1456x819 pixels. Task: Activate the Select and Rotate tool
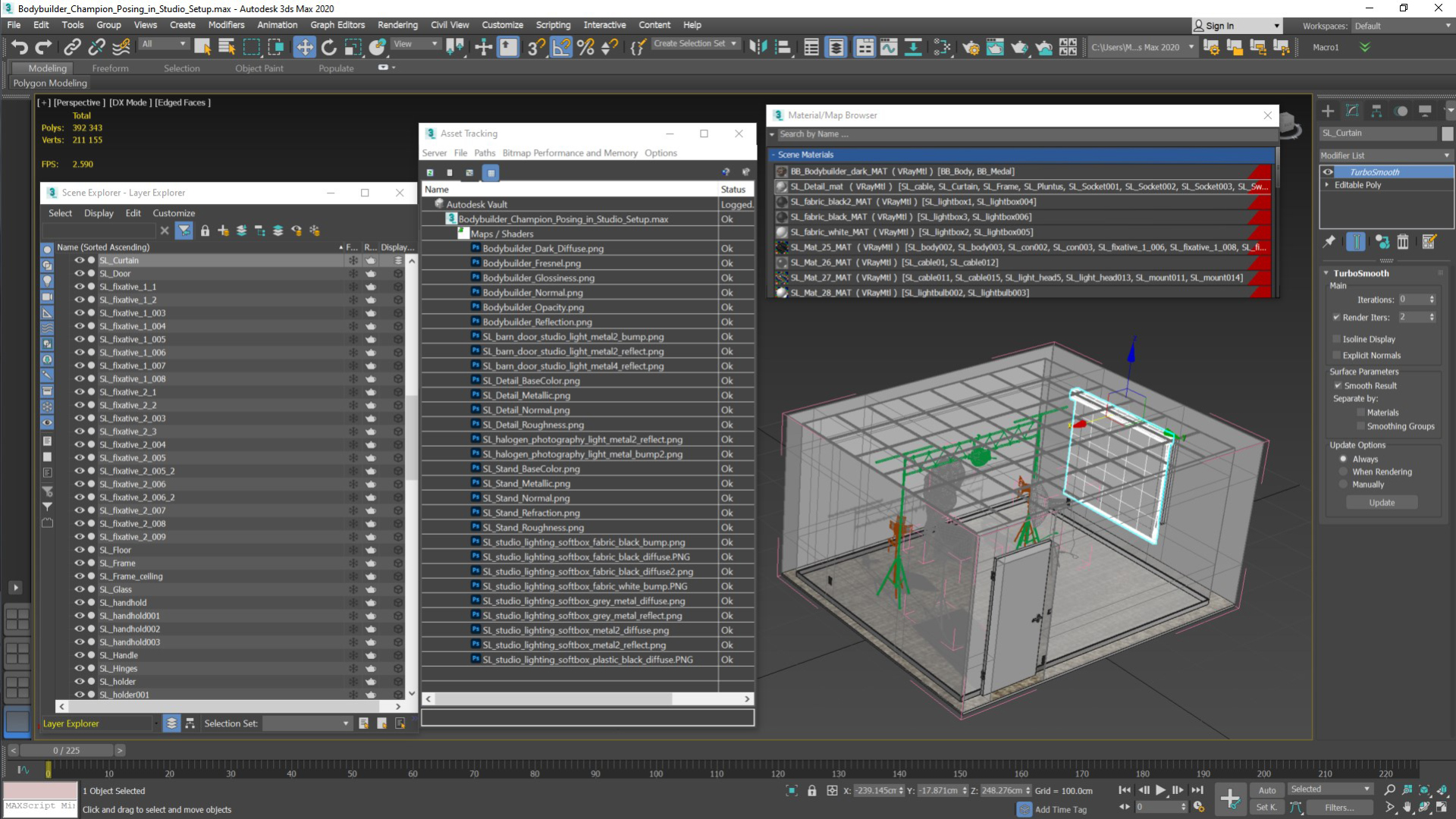point(328,47)
